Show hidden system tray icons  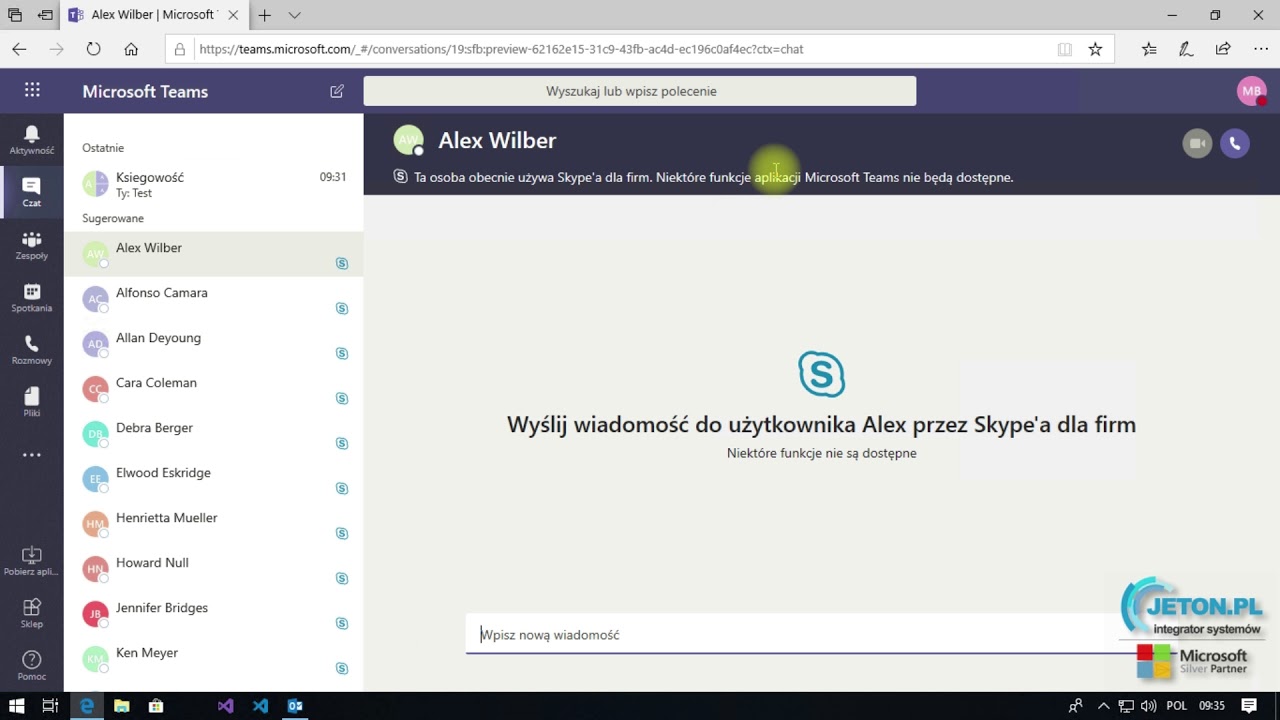tap(1103, 706)
